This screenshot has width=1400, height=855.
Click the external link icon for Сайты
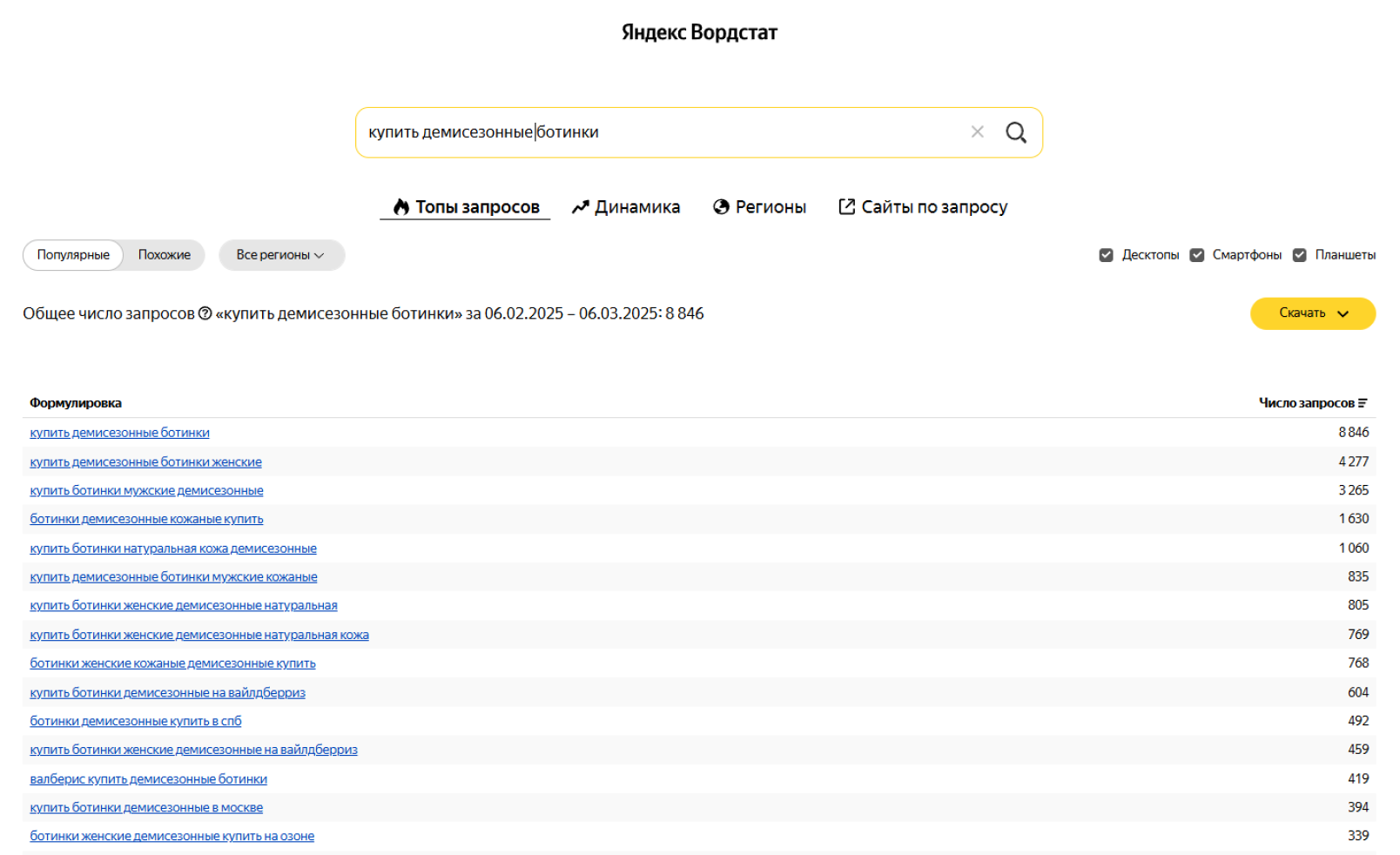click(846, 207)
